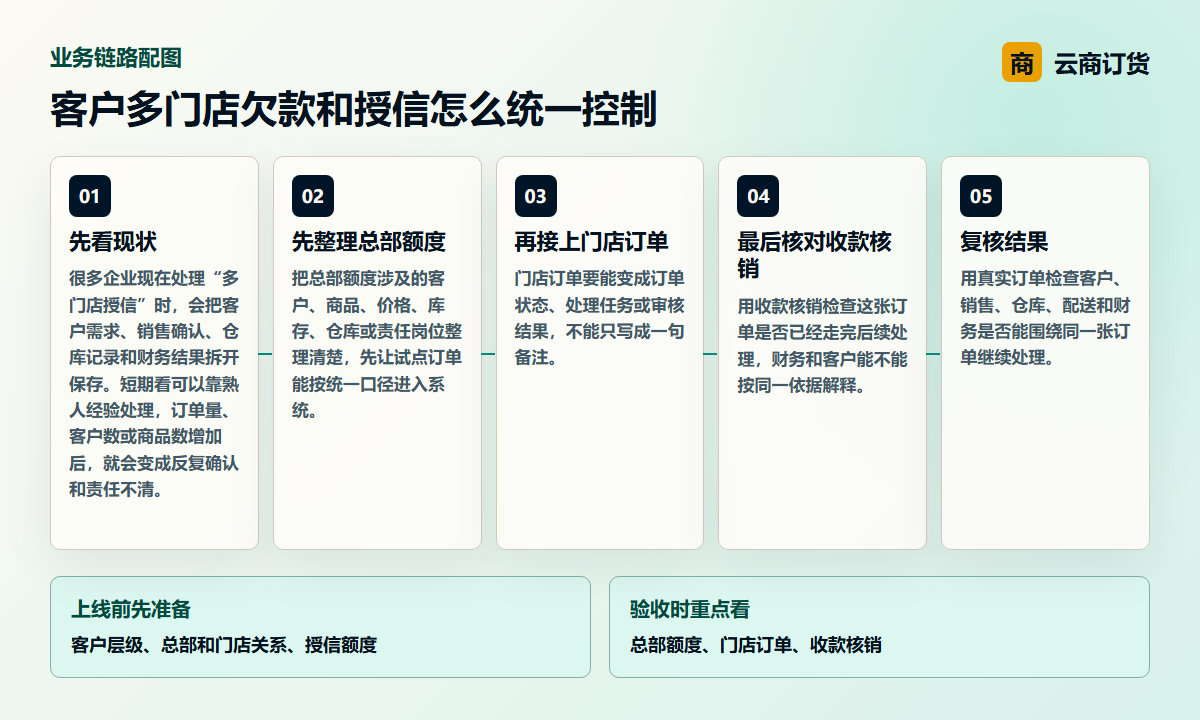Click the text 客户层级、总部和门店关系、授信额度
Viewport: 1200px width, 720px height.
(x=224, y=645)
